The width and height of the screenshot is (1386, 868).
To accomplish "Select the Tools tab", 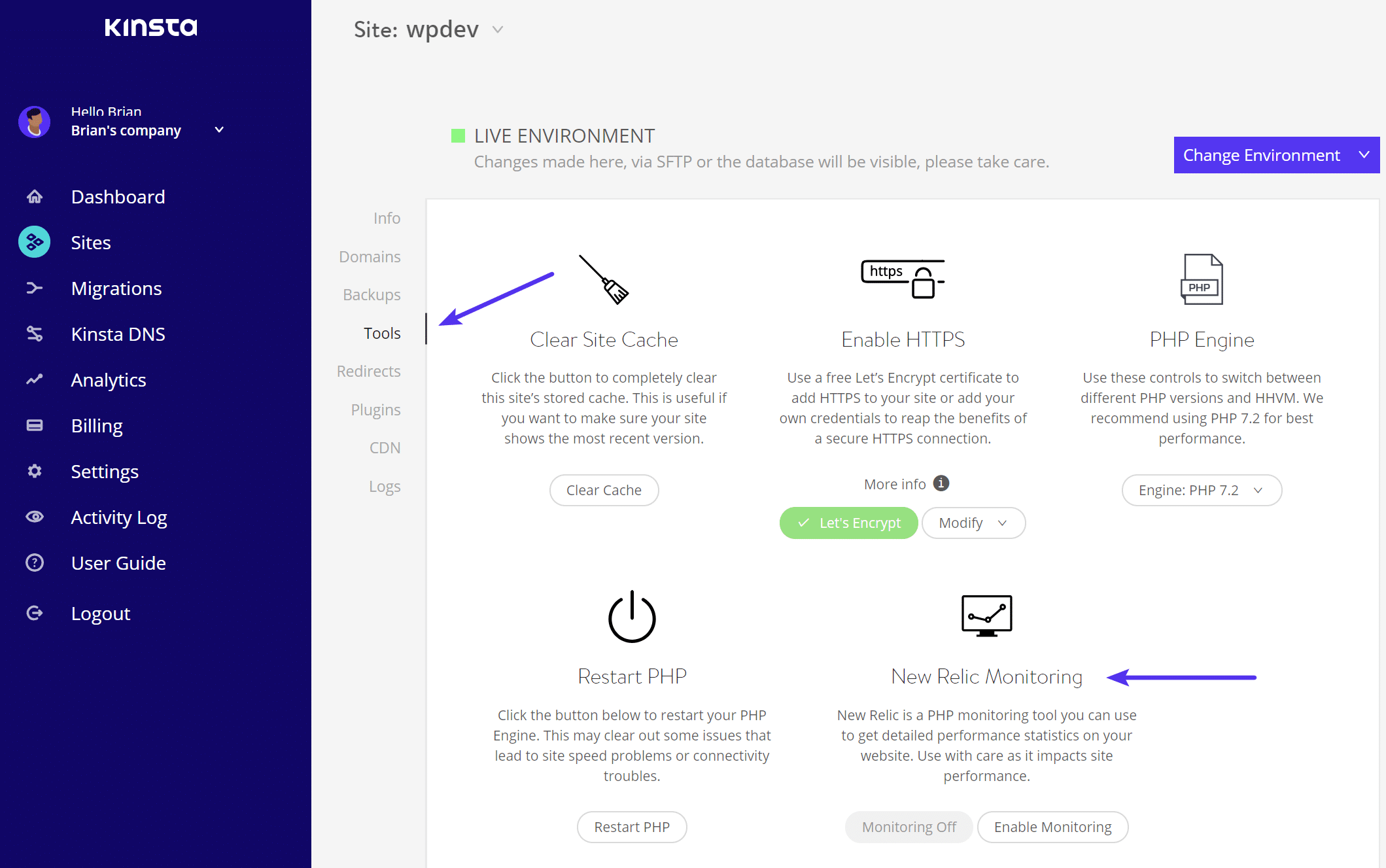I will pos(382,333).
